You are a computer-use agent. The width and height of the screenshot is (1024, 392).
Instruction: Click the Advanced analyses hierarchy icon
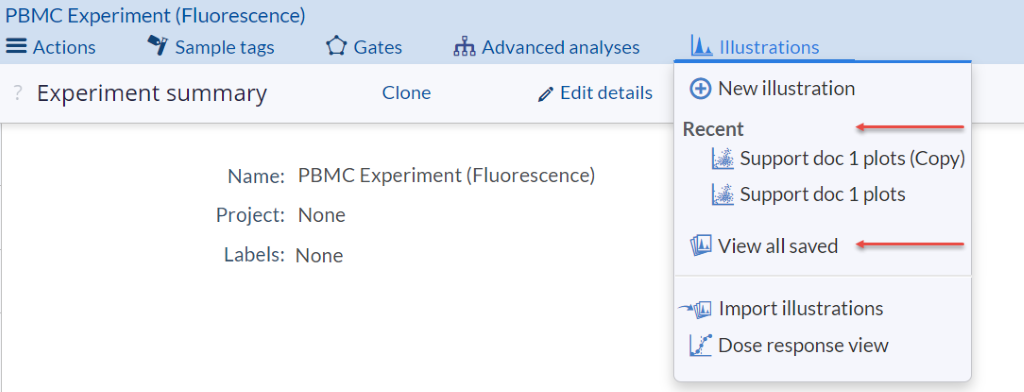[464, 47]
